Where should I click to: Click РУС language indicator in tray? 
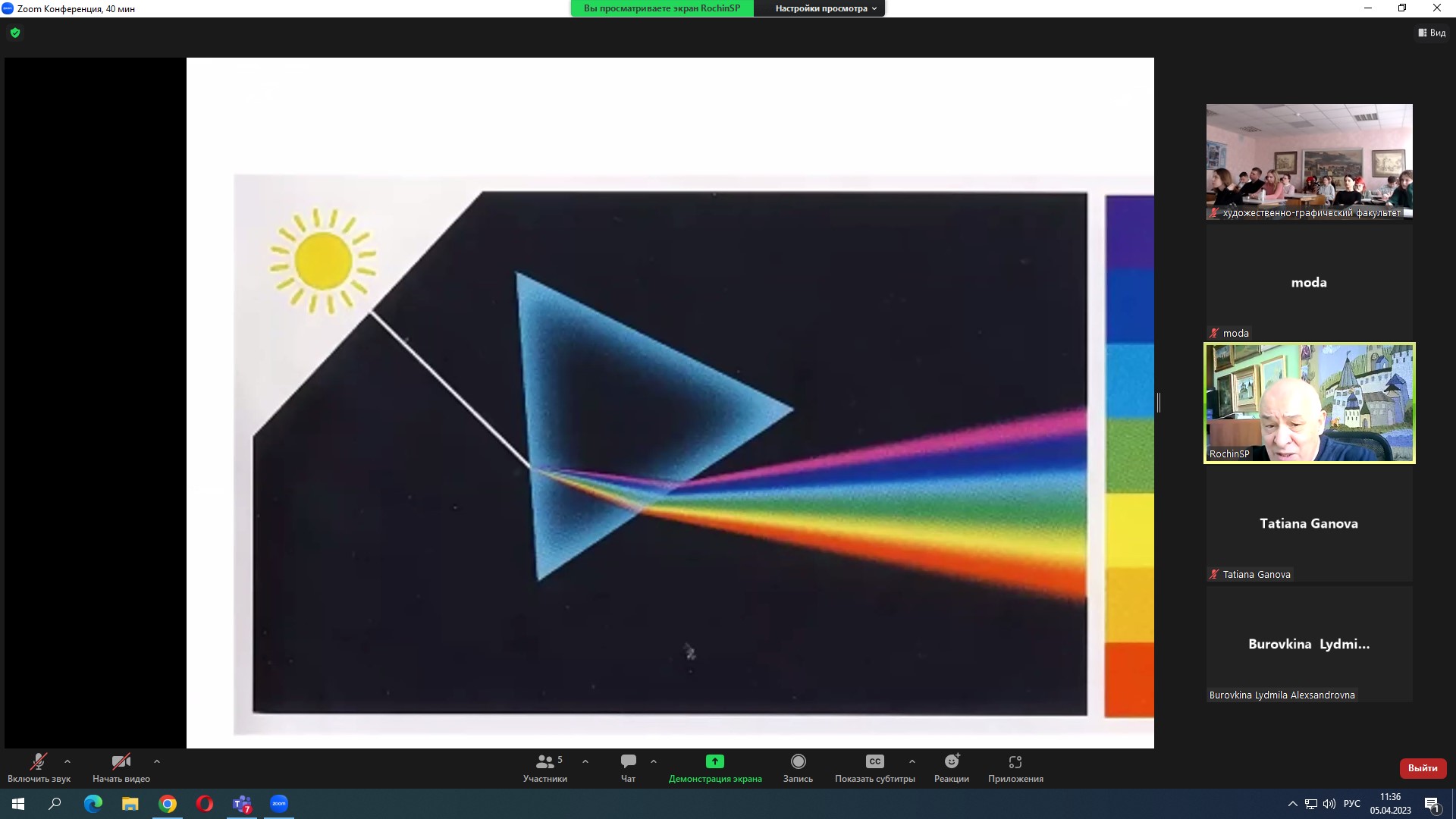click(x=1351, y=804)
